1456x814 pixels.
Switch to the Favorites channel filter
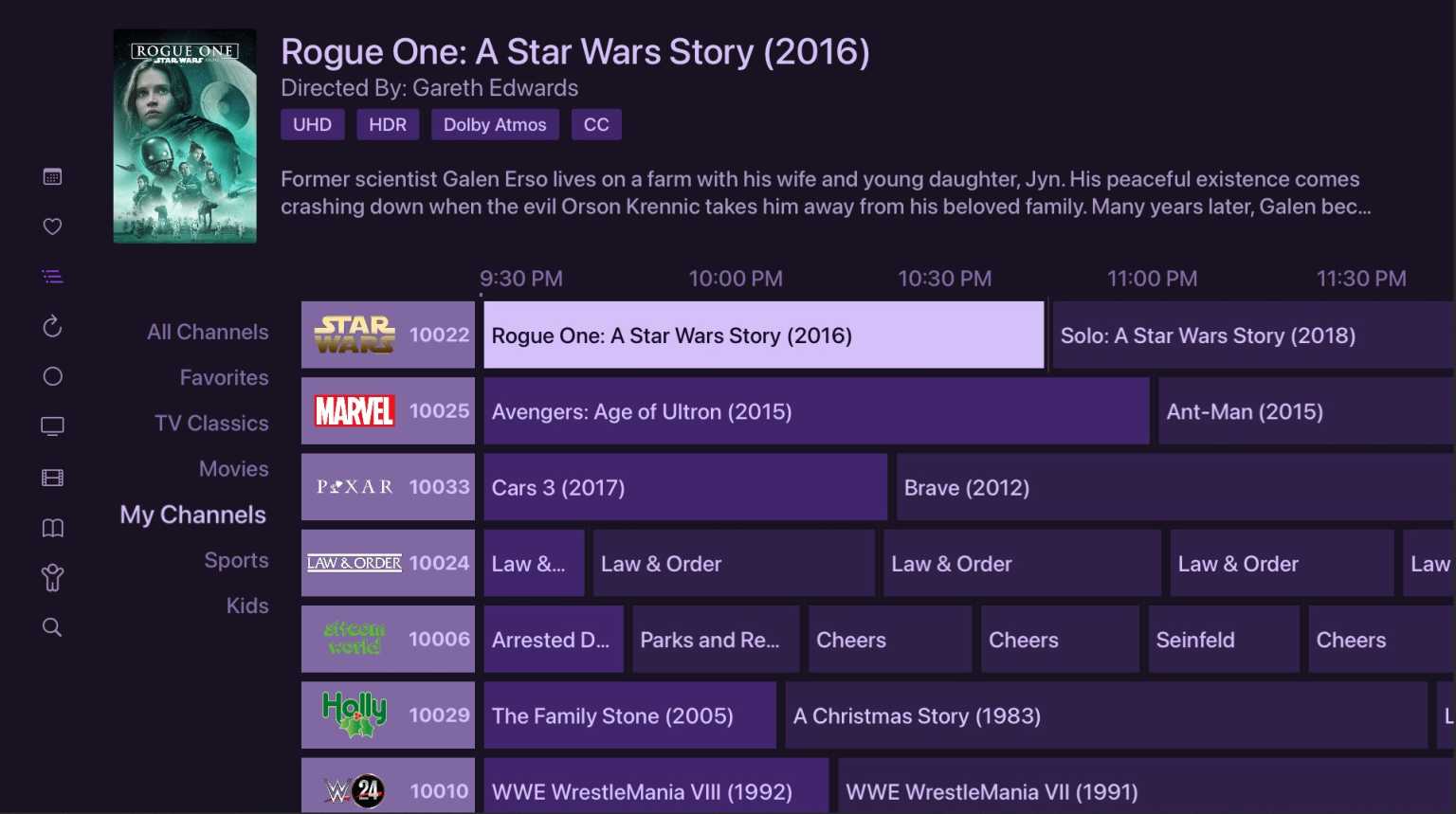[224, 377]
